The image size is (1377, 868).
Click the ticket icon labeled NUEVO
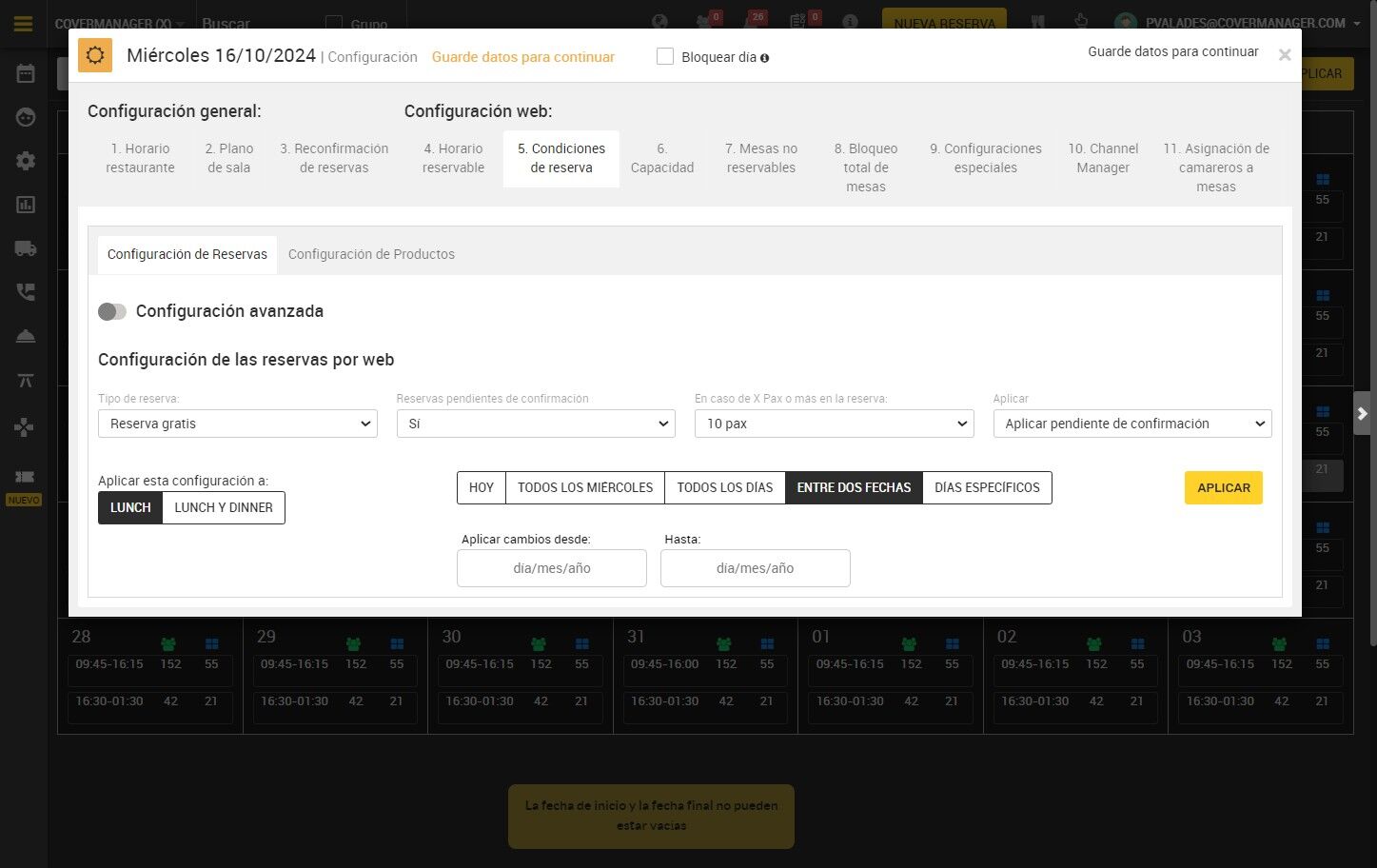point(24,477)
